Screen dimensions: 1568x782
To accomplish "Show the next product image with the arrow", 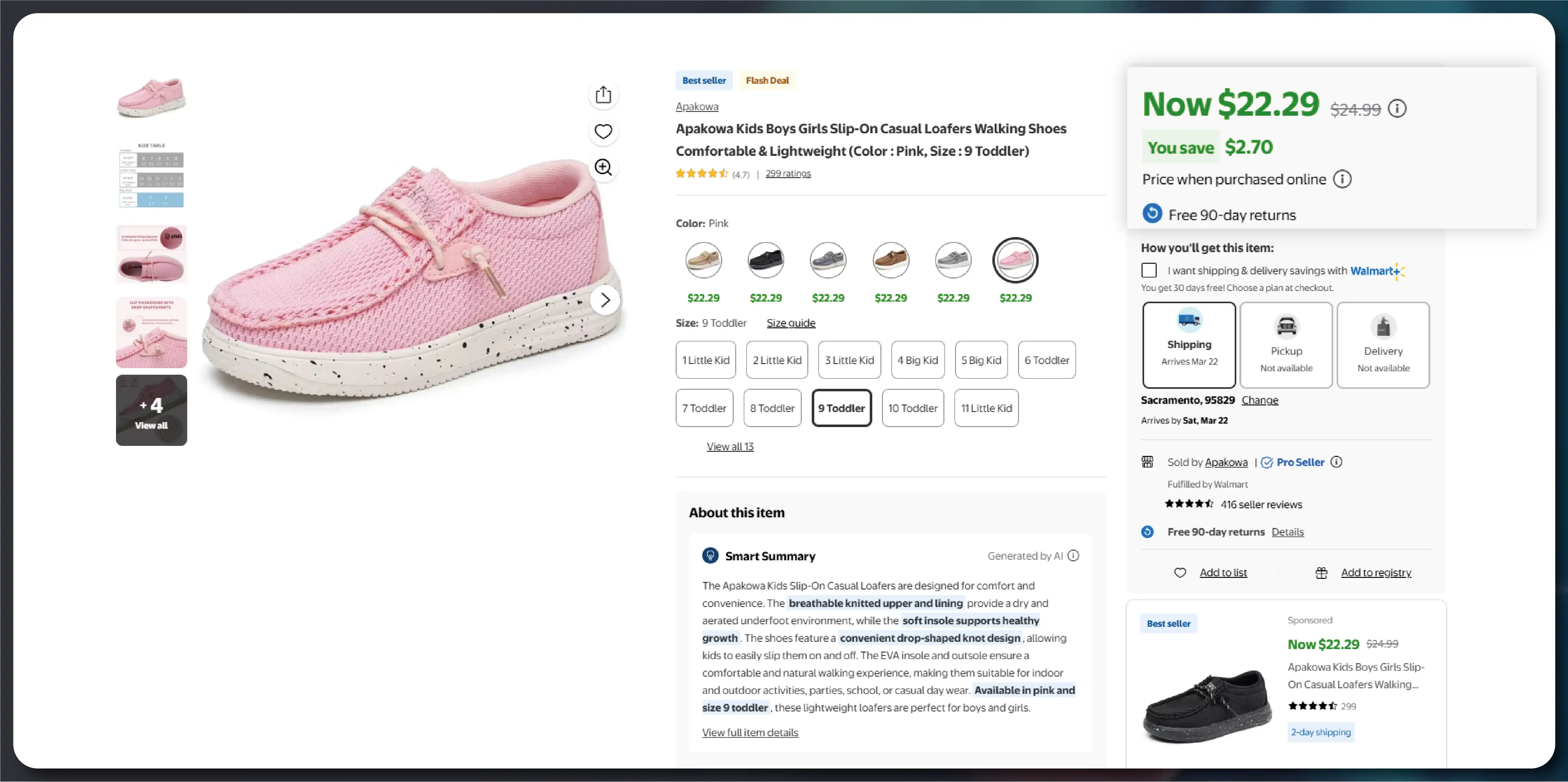I will [x=604, y=300].
